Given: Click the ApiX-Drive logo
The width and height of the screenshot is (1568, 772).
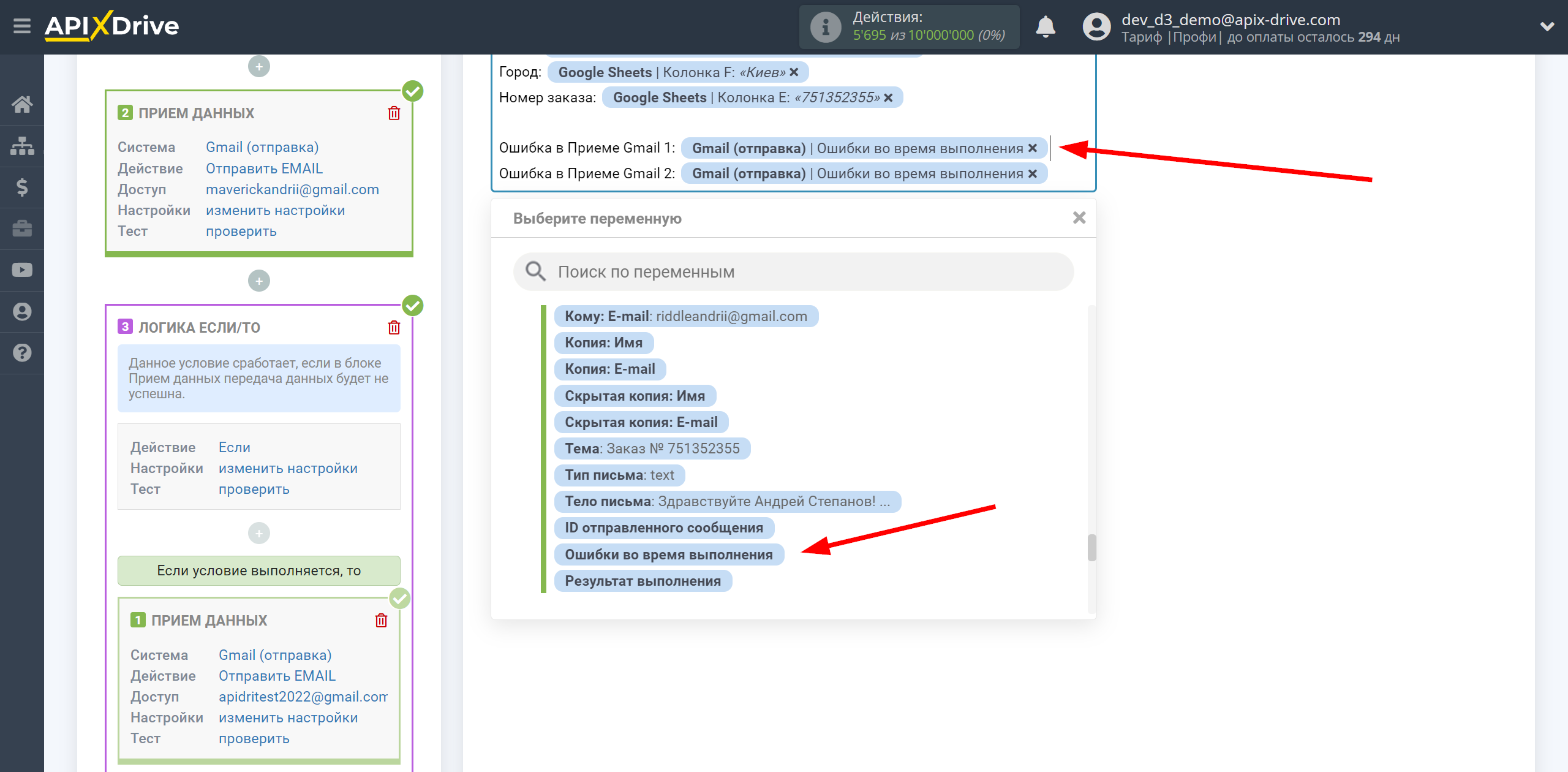Looking at the screenshot, I should tap(111, 26).
